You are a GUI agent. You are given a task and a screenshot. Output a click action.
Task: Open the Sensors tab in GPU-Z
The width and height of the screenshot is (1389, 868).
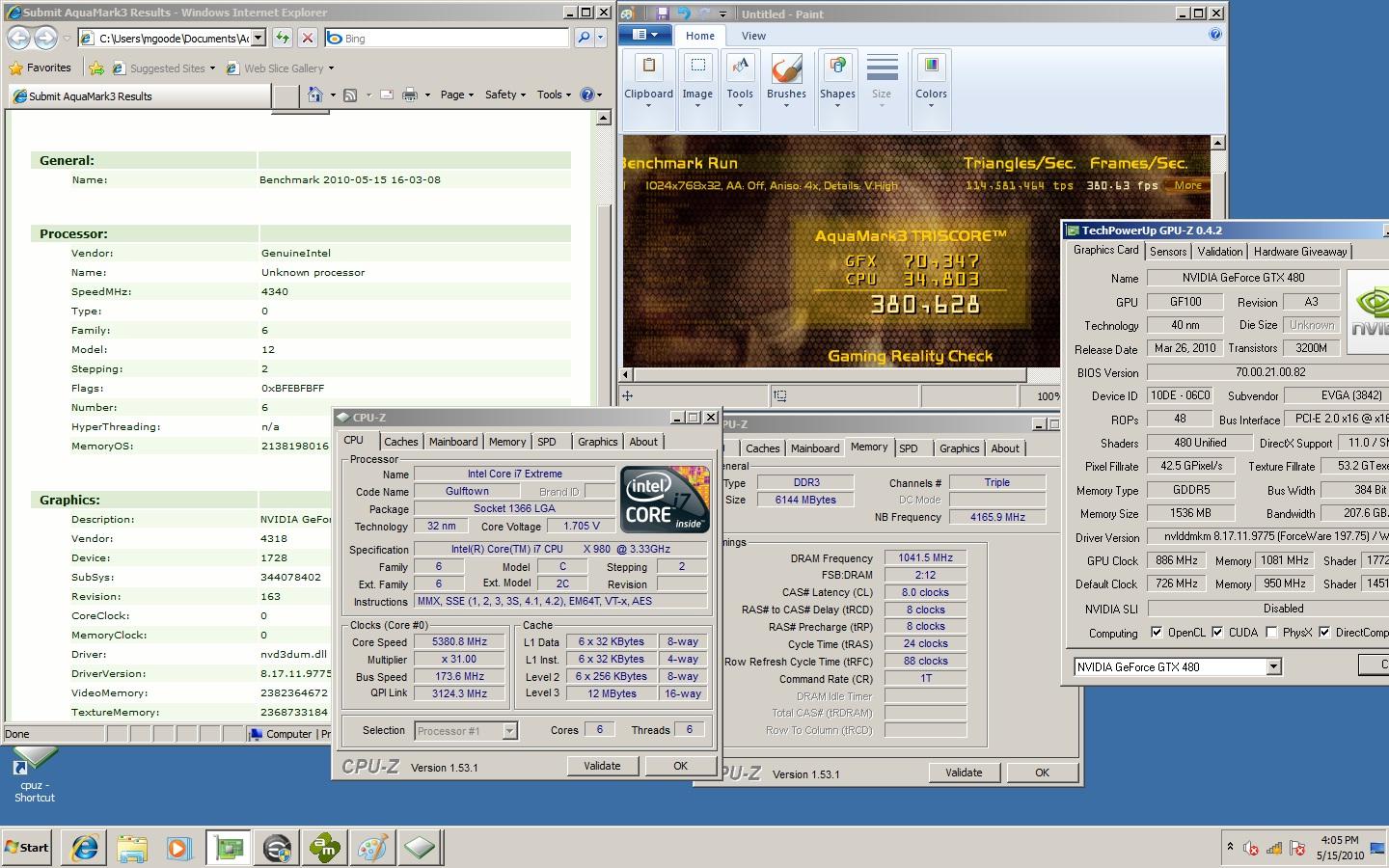point(1168,251)
